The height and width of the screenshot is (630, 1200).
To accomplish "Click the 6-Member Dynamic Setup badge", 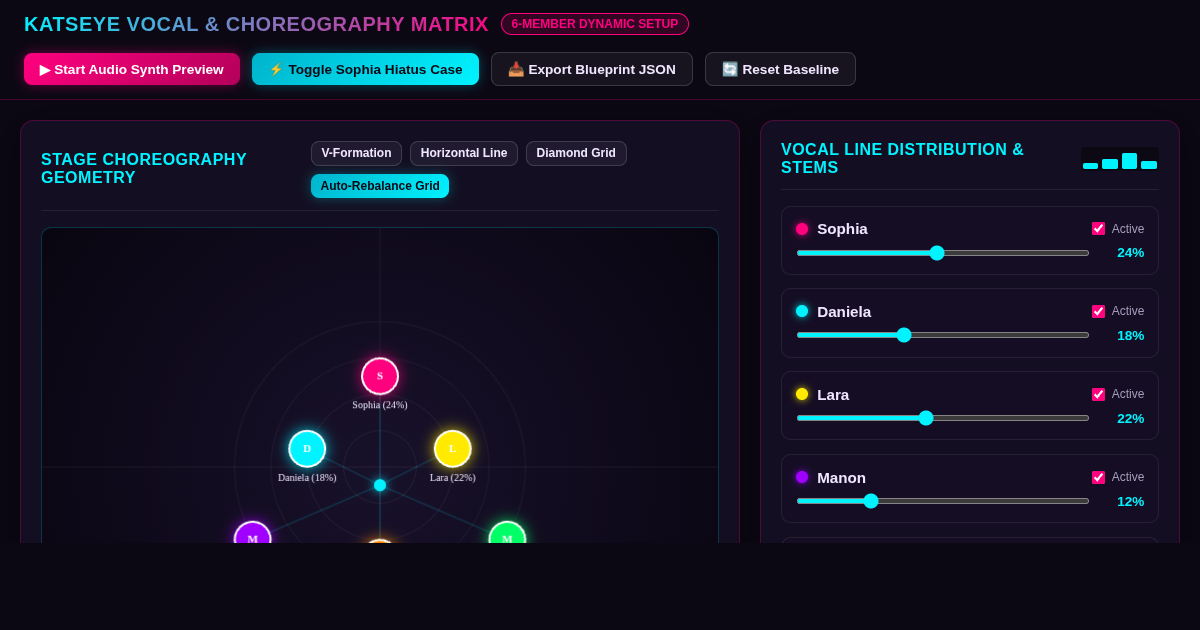I will [x=595, y=24].
